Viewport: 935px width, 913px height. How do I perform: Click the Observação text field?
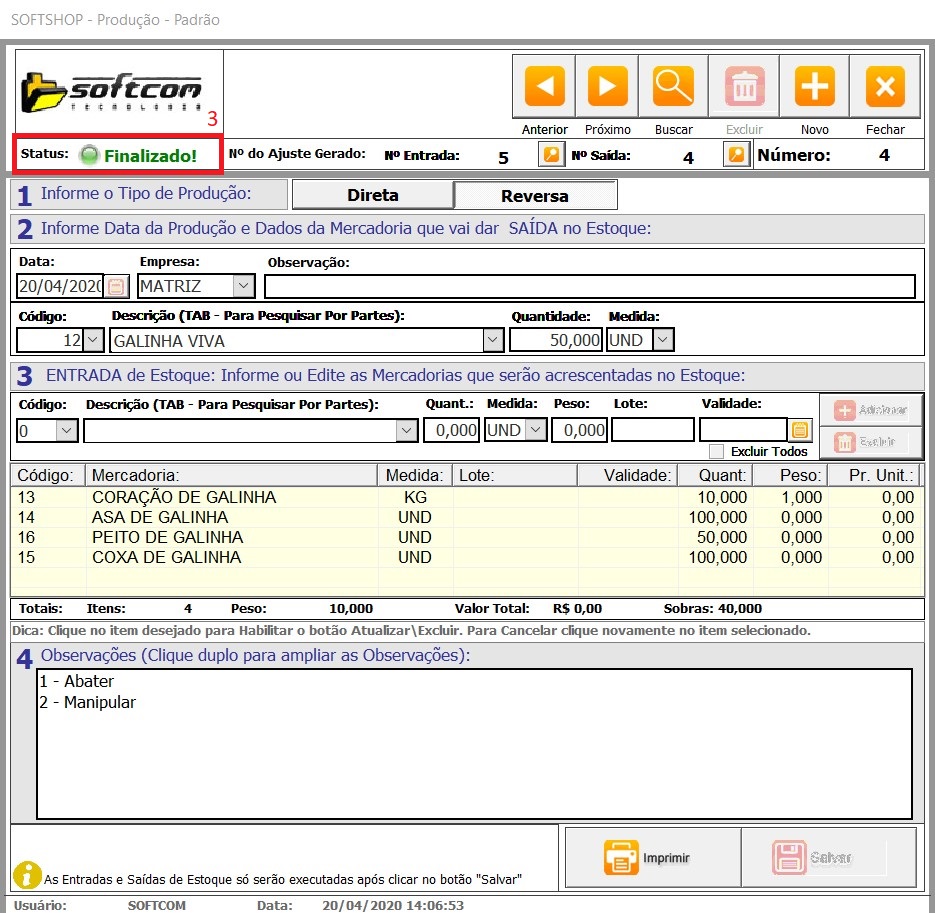[x=589, y=287]
